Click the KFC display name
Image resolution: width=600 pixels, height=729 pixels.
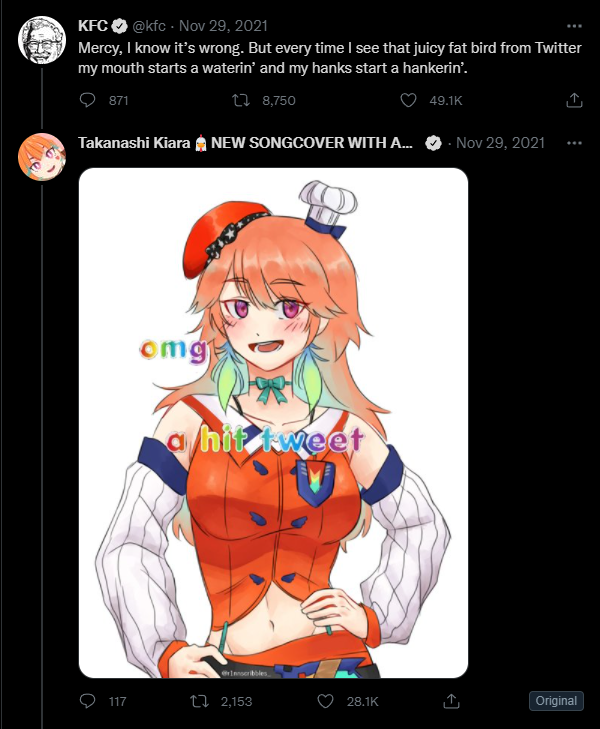93,26
